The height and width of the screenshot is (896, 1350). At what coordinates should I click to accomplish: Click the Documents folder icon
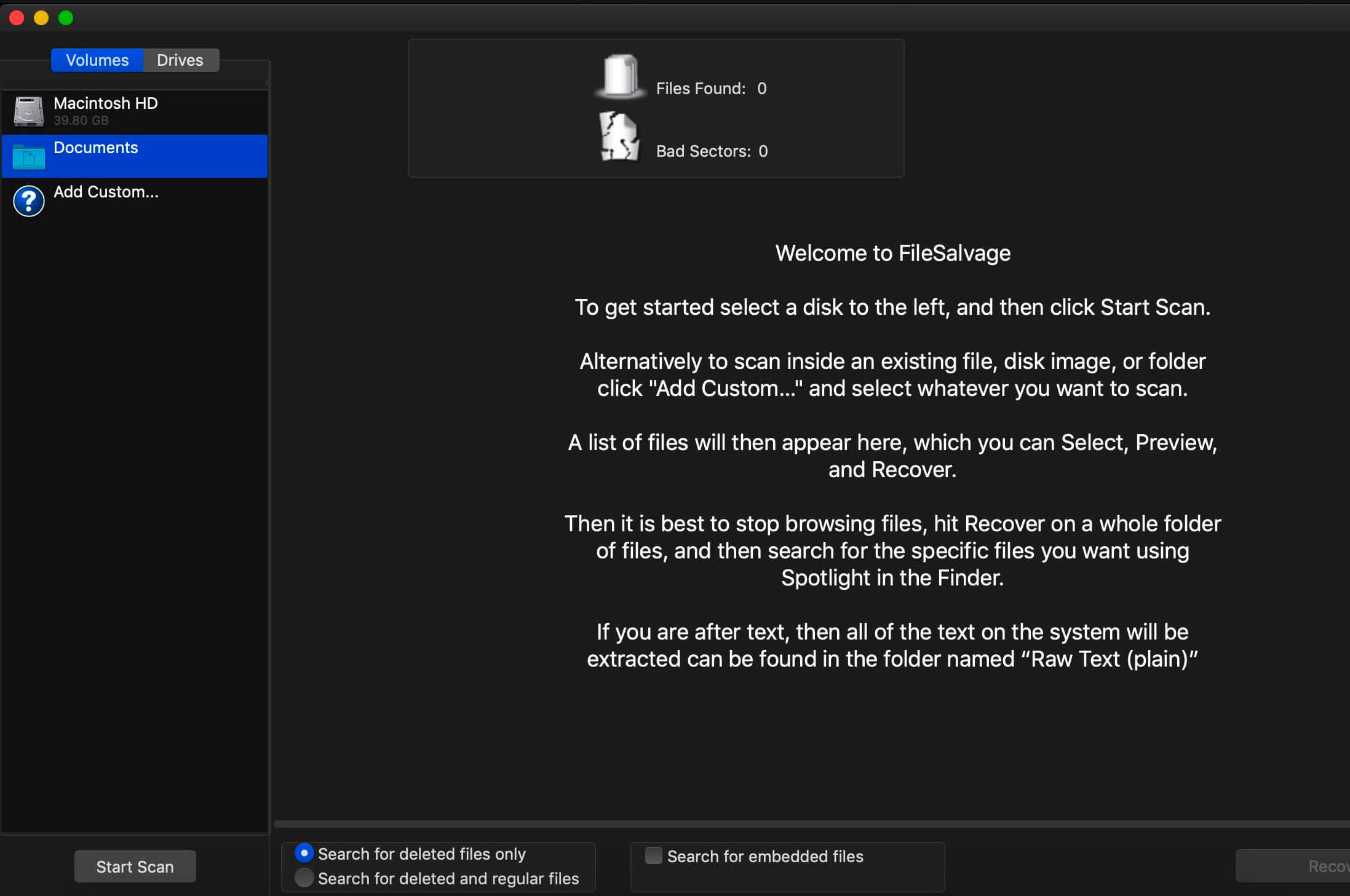pyautogui.click(x=29, y=156)
